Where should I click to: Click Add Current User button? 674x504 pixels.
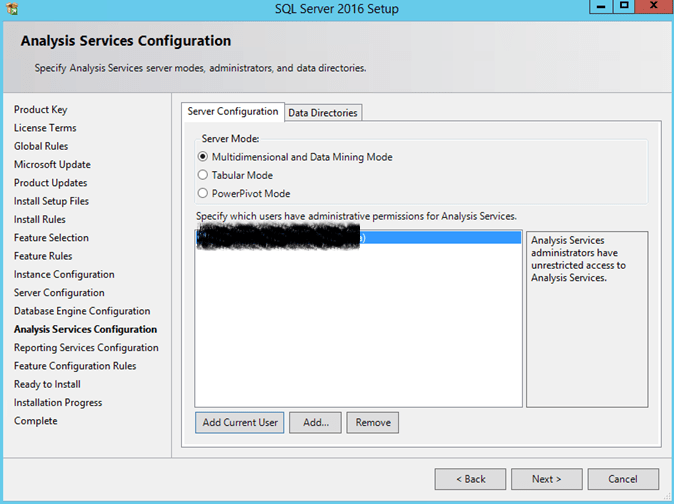(x=239, y=423)
